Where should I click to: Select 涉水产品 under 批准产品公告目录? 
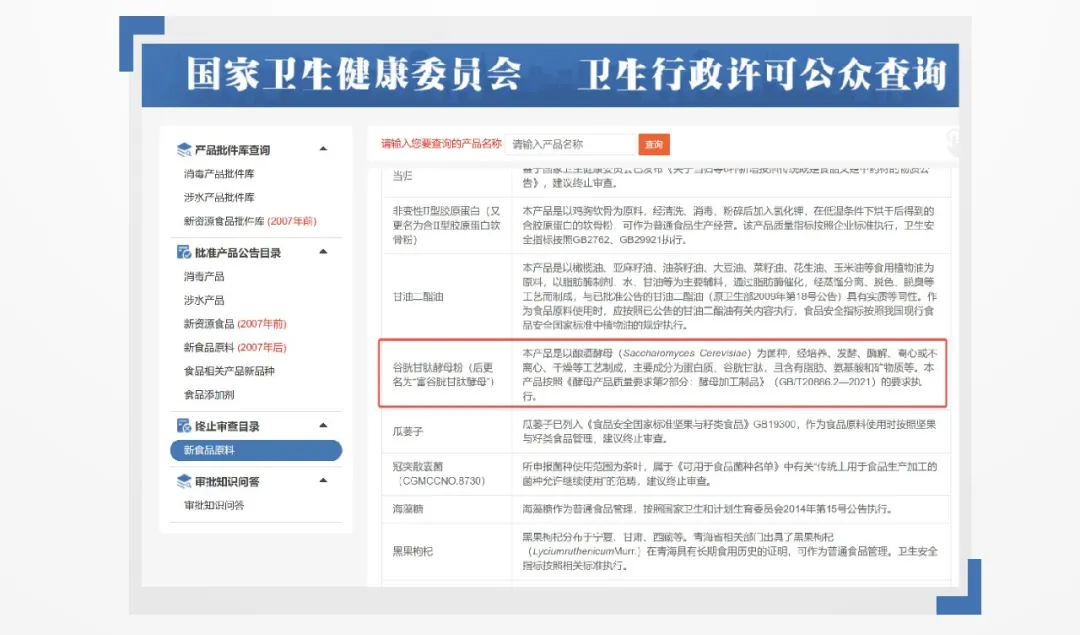point(204,300)
